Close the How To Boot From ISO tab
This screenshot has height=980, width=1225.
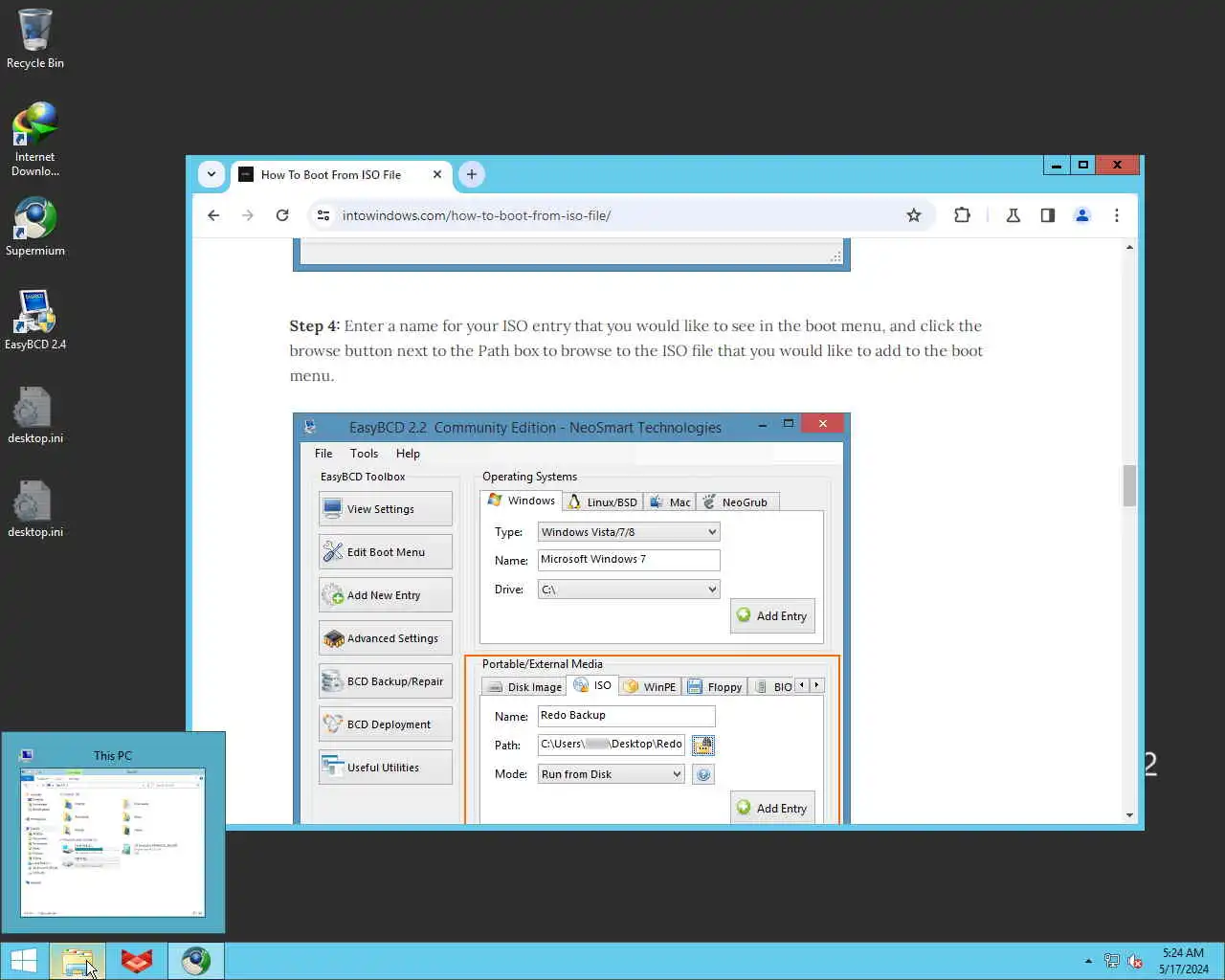tap(437, 174)
